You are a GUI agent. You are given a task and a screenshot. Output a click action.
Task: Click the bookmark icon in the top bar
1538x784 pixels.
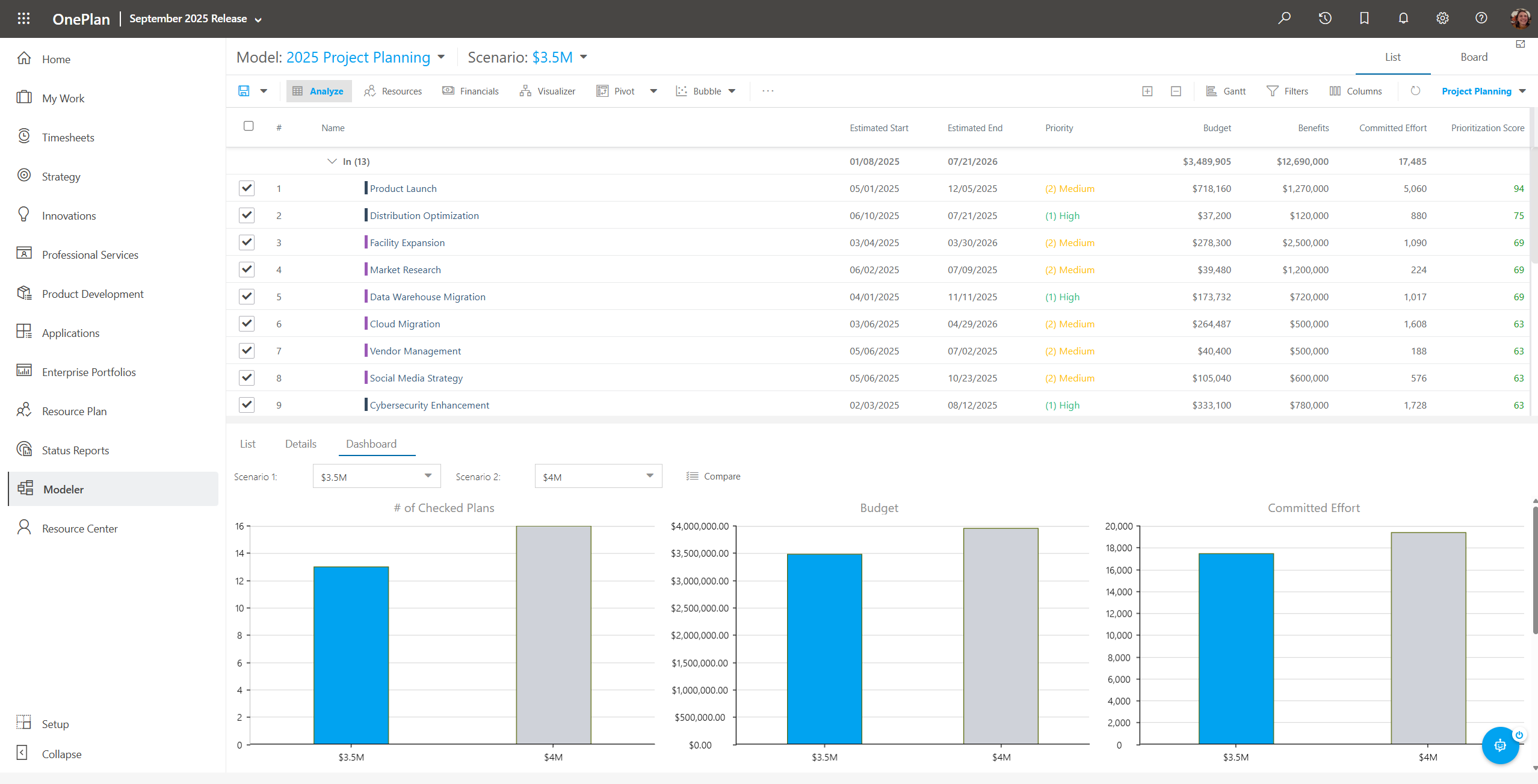pyautogui.click(x=1364, y=18)
